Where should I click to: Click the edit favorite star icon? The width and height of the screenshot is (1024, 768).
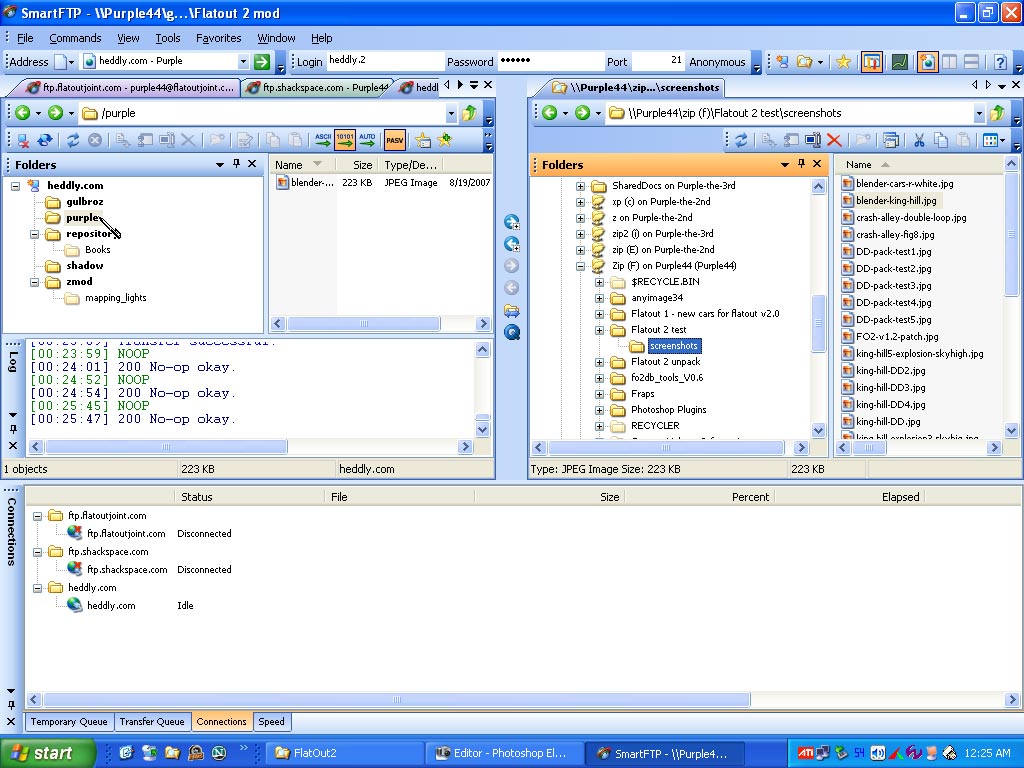click(423, 140)
